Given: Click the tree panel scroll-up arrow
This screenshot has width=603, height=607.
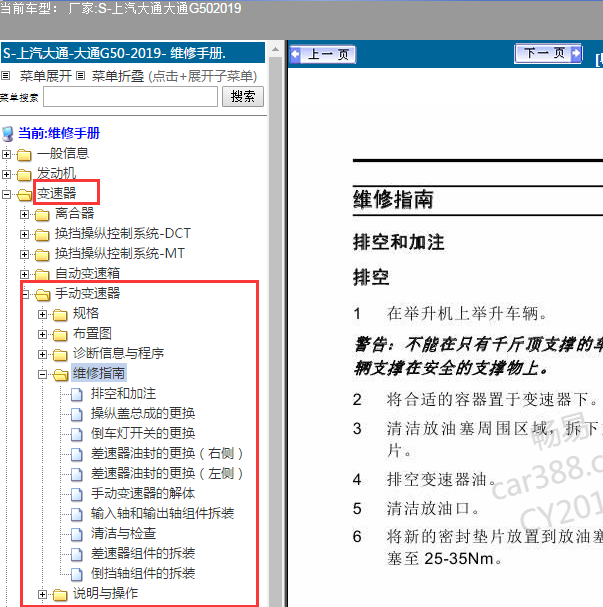Looking at the screenshot, I should (276, 50).
